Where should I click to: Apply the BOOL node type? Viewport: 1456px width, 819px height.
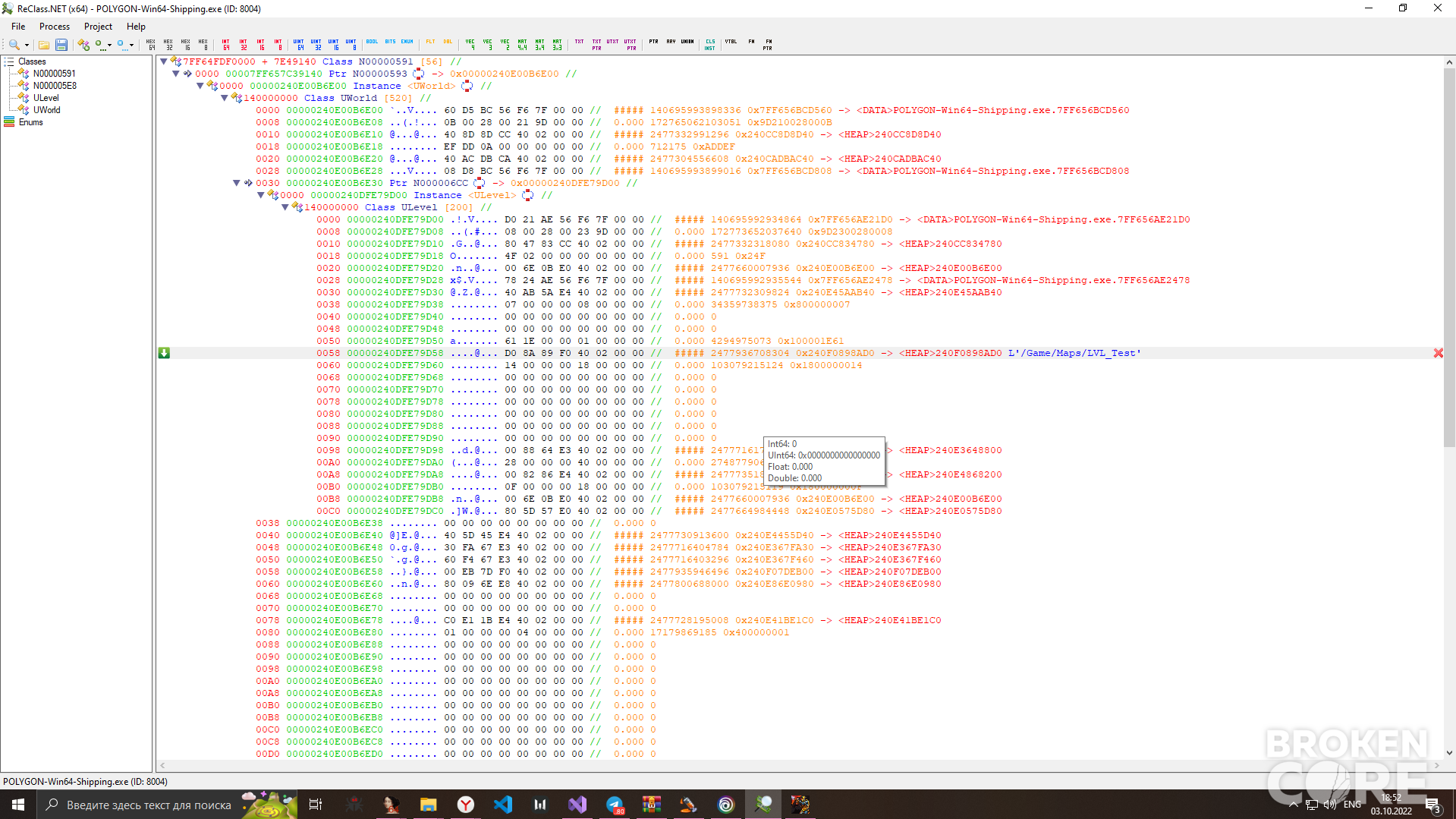click(372, 42)
